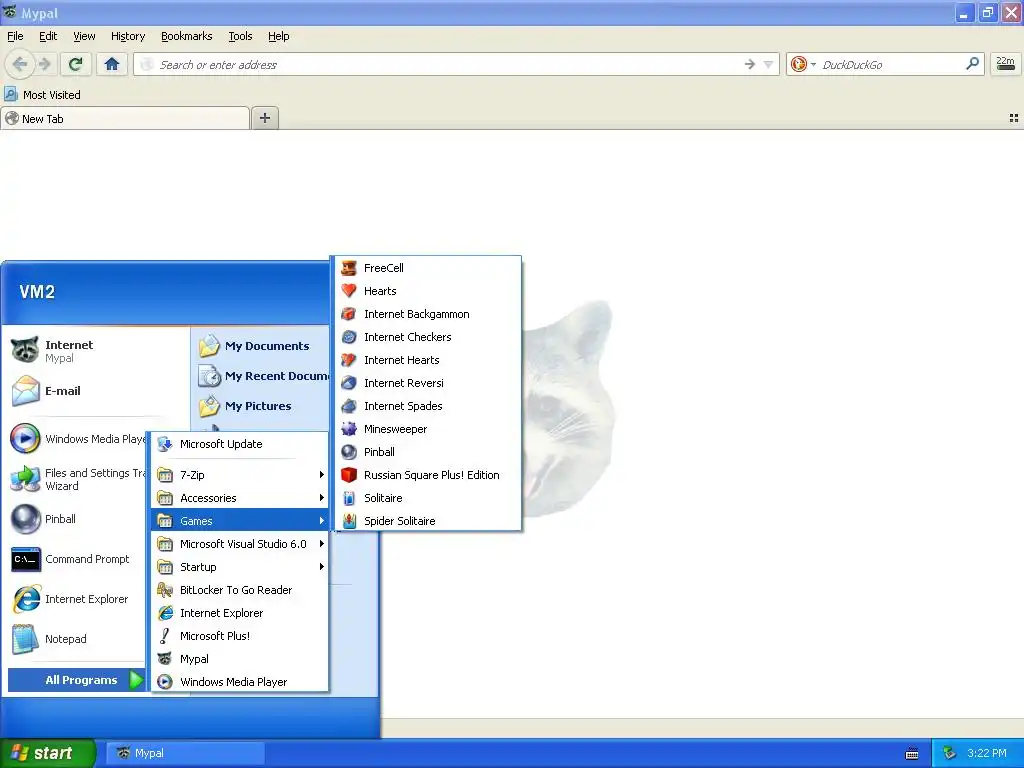
Task: Click the on-screen keyboard tray icon
Action: (912, 754)
